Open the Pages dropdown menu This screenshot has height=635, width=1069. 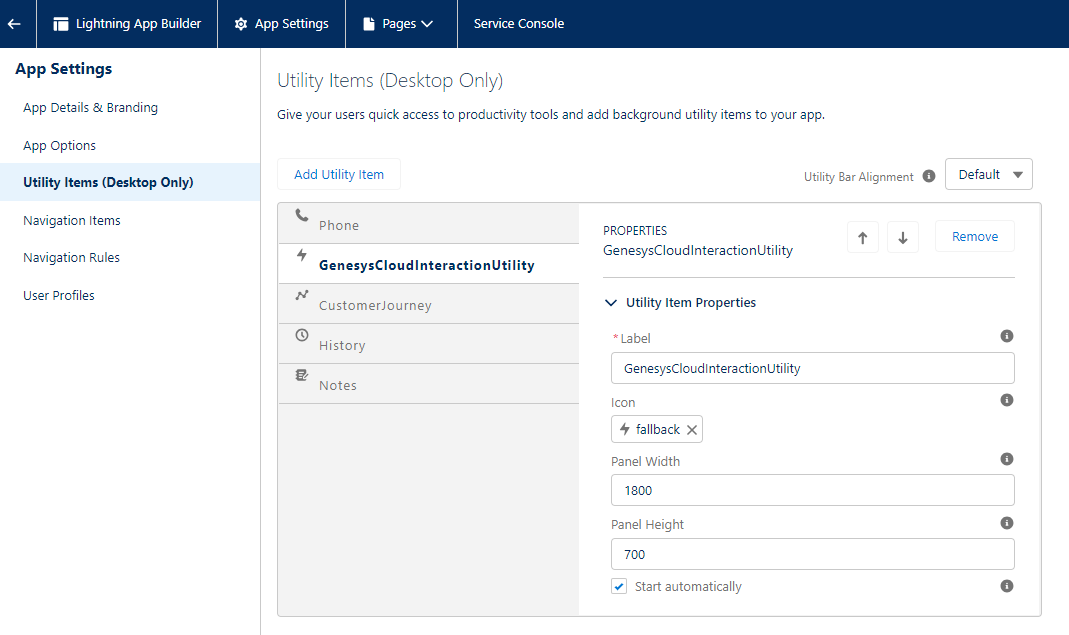click(398, 24)
